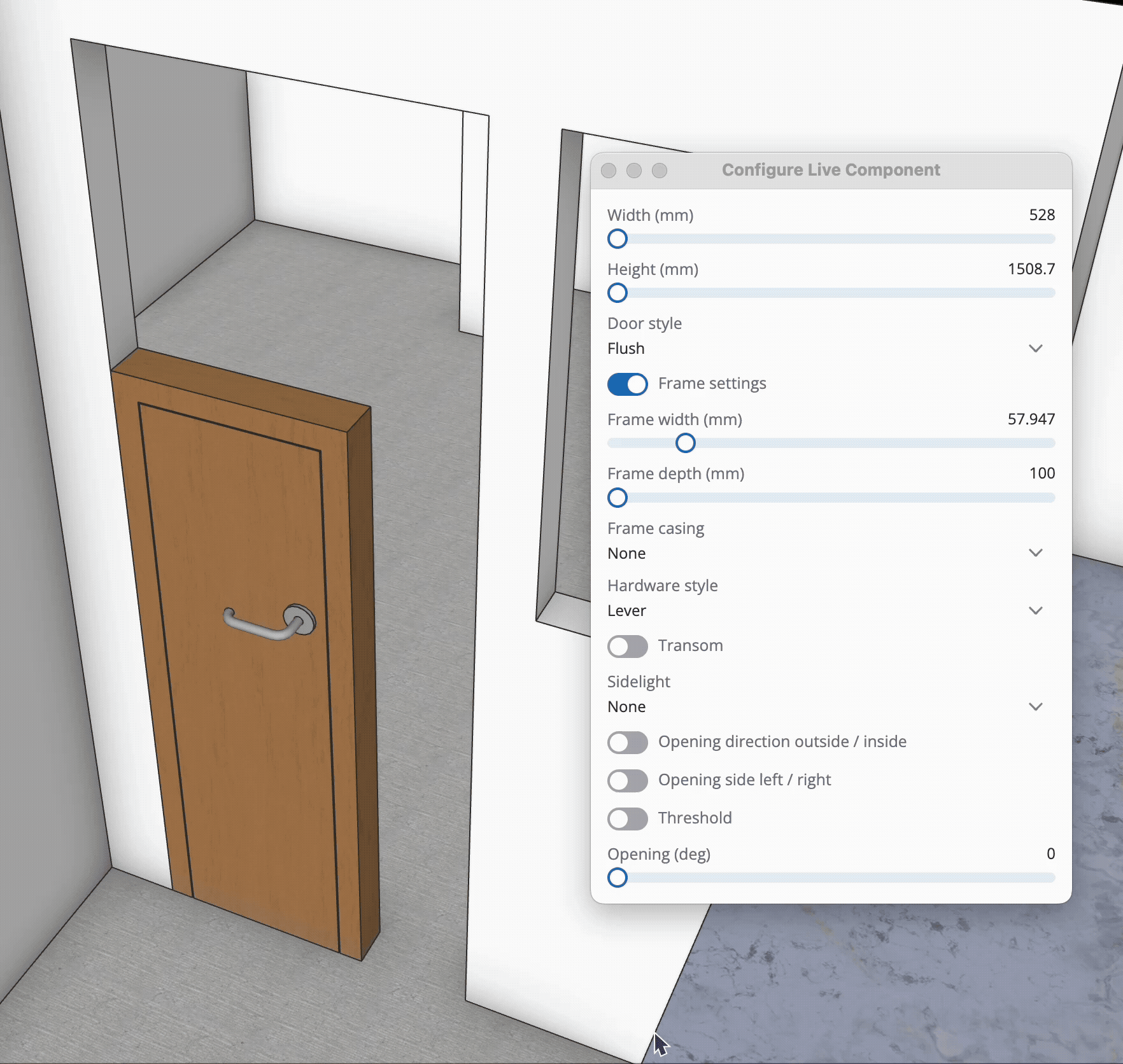Click the Height slider handle
Viewport: 1123px width, 1064px height.
point(618,293)
